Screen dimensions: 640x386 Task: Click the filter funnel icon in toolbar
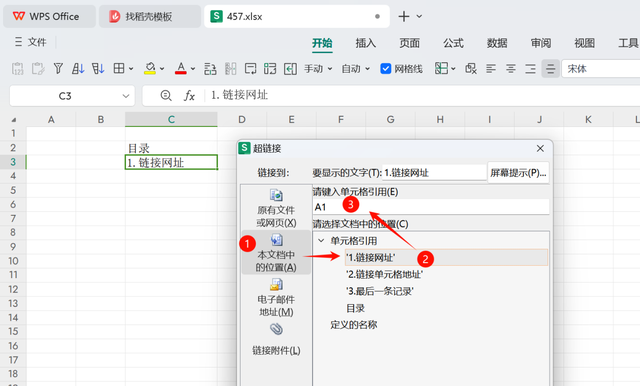point(58,69)
